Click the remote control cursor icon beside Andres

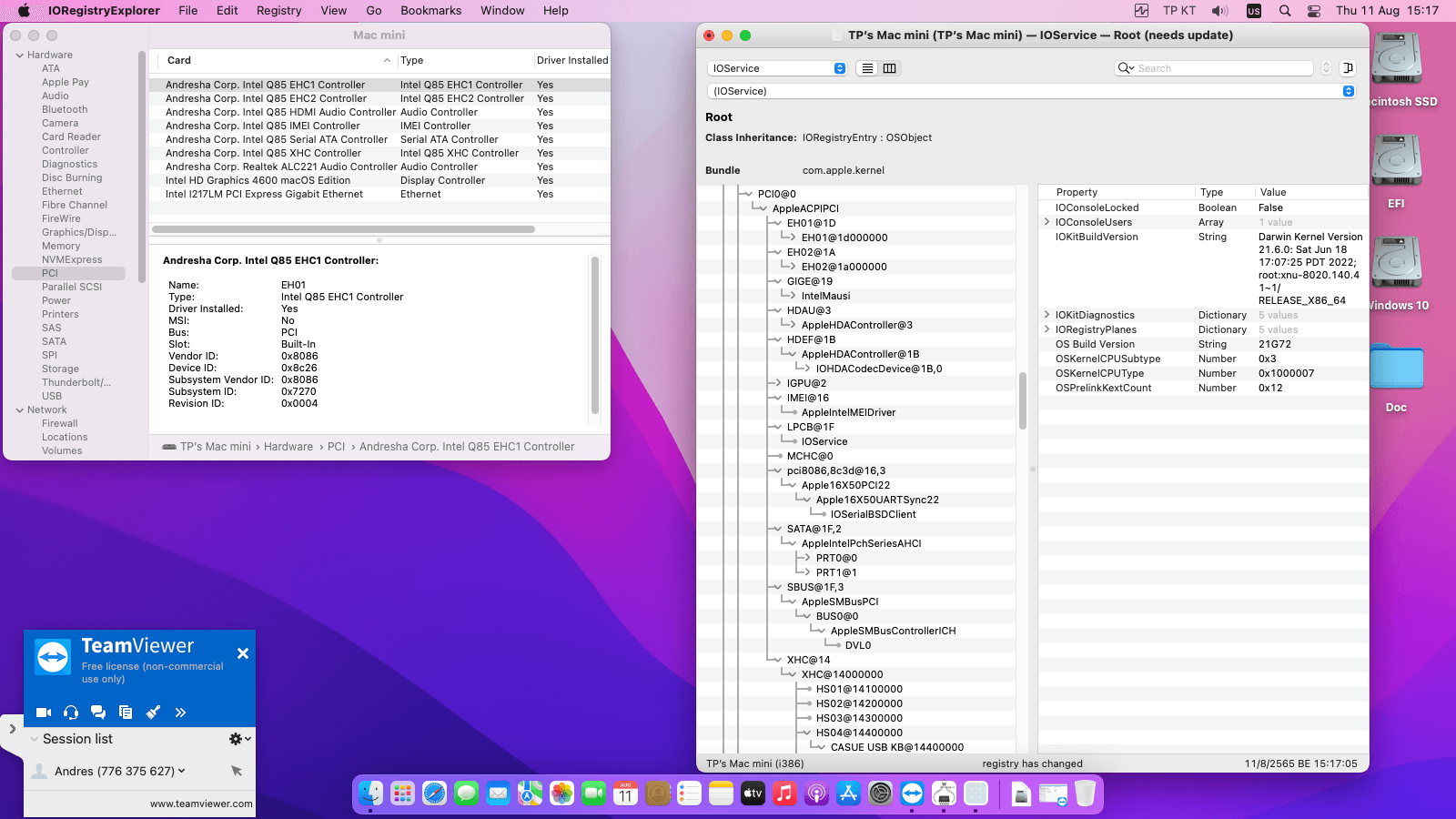[x=237, y=771]
